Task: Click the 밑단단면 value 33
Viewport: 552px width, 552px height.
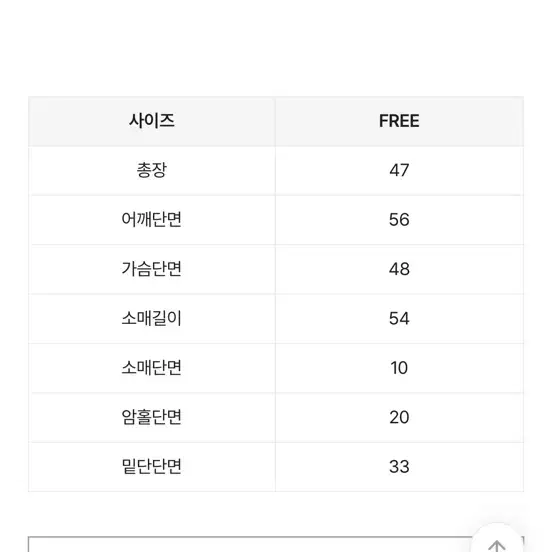Action: 399,467
